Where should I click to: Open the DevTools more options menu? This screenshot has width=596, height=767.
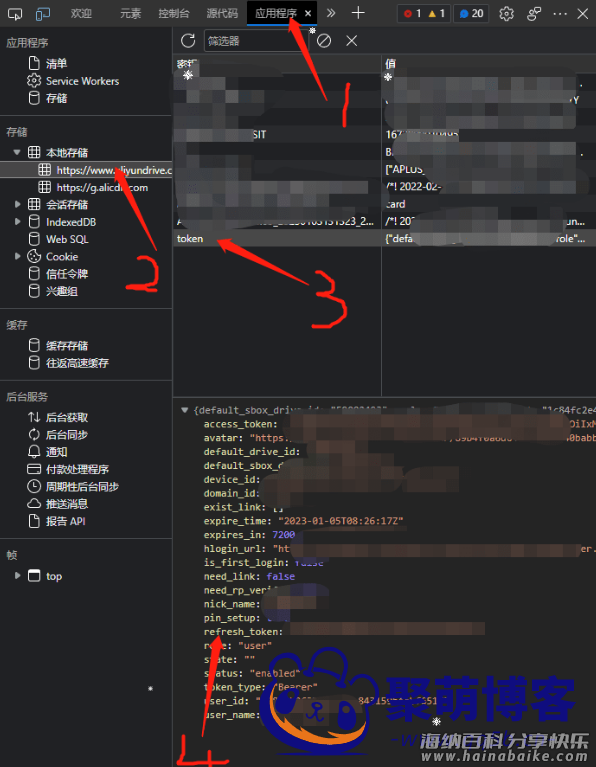tap(560, 14)
